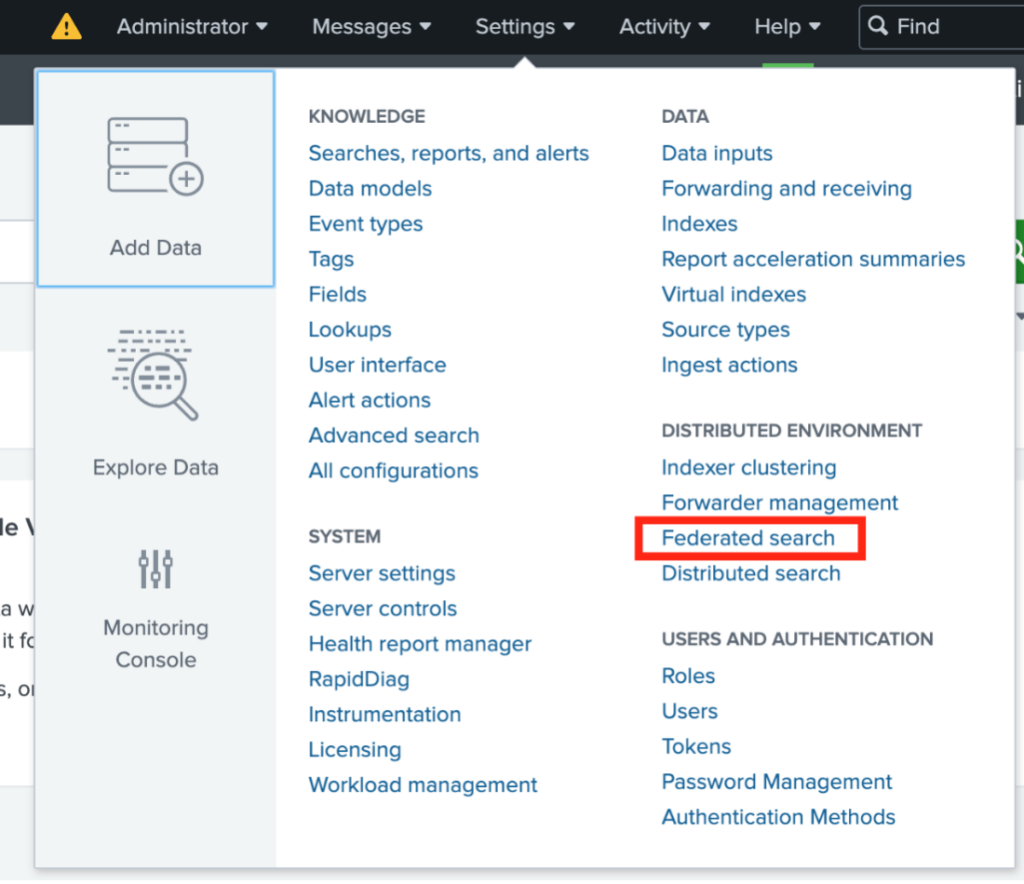Go to Data models
Image resolution: width=1024 pixels, height=884 pixels.
370,188
